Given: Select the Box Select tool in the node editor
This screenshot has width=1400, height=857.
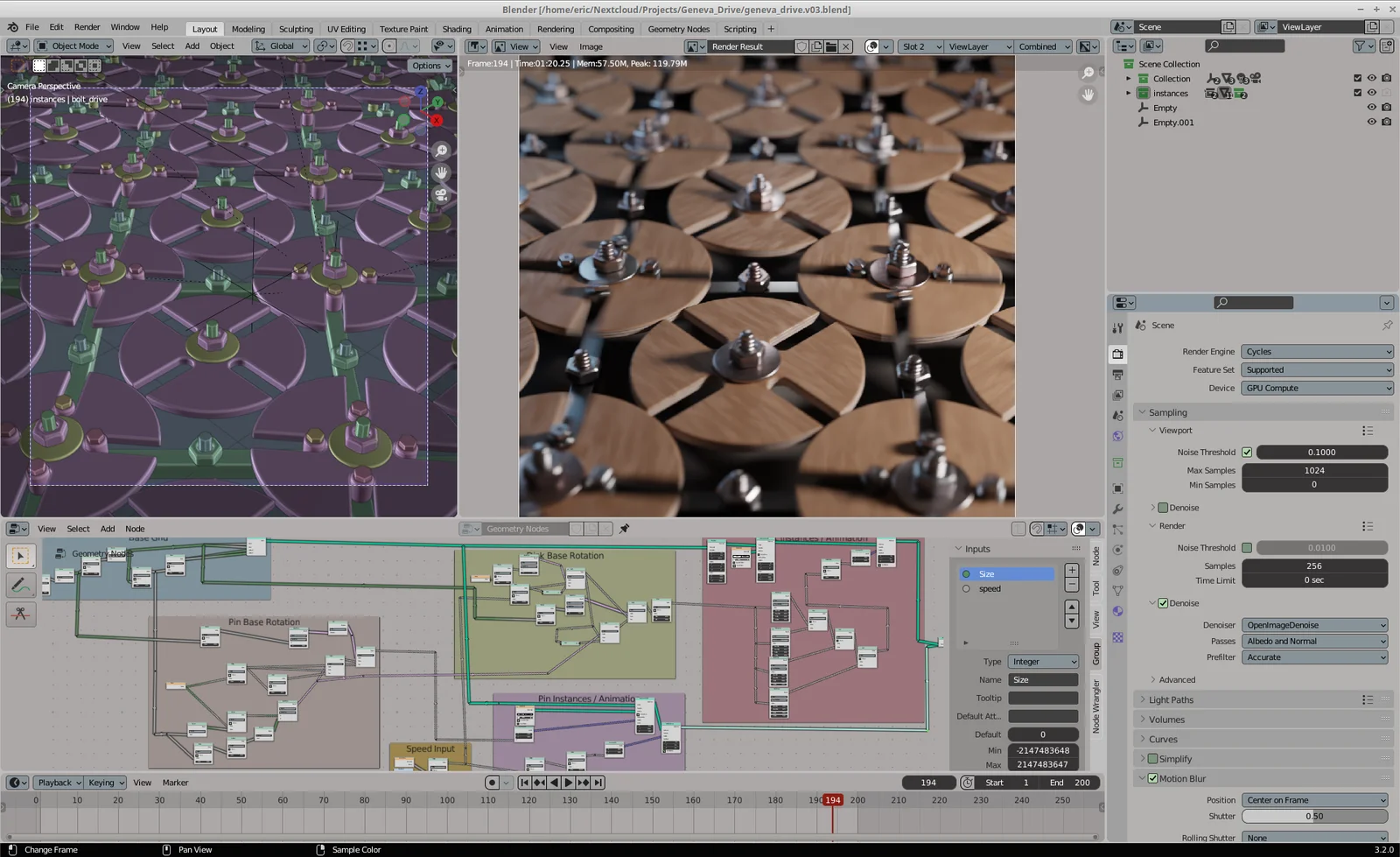Looking at the screenshot, I should pos(21,556).
